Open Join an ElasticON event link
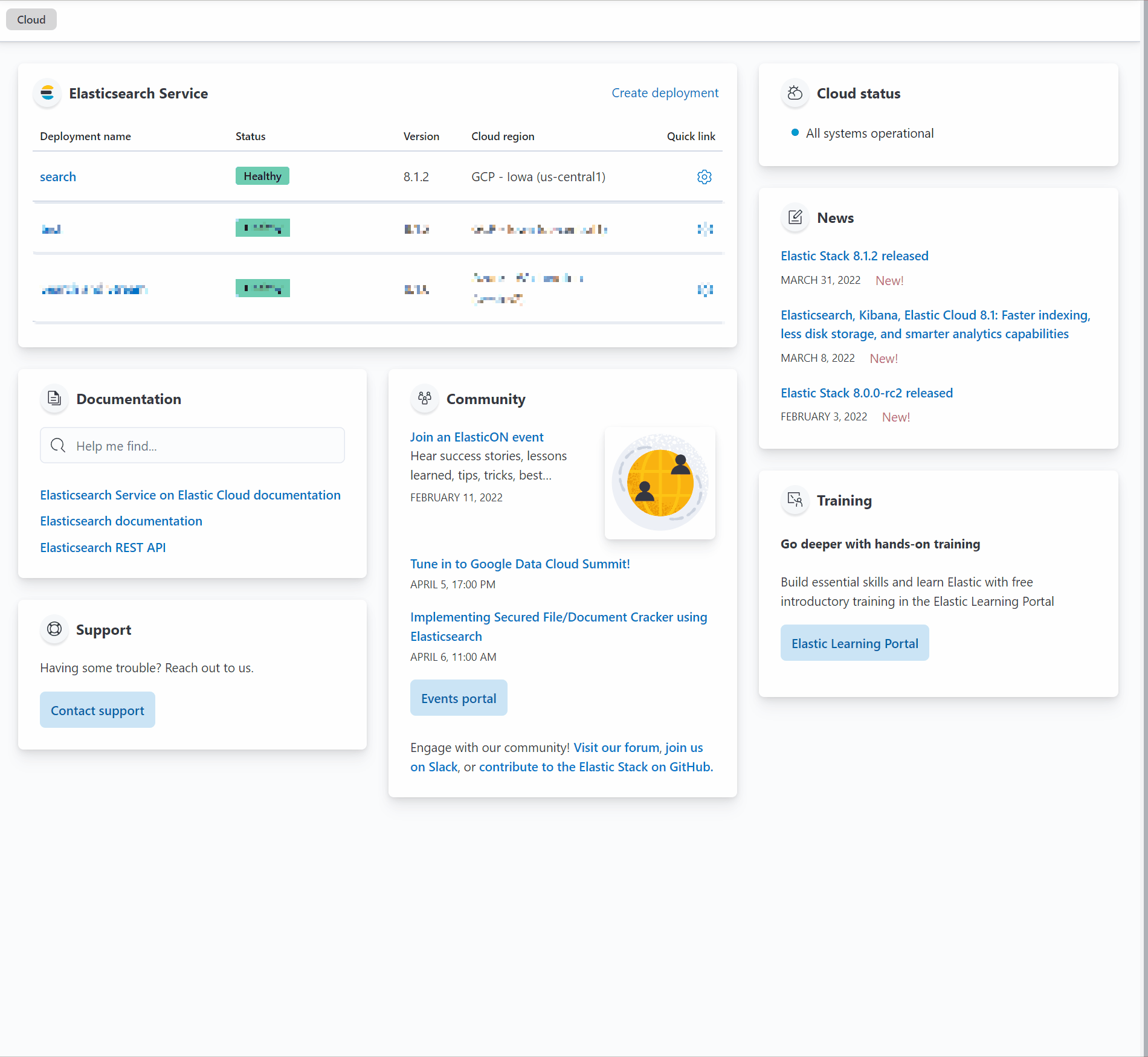 477,437
